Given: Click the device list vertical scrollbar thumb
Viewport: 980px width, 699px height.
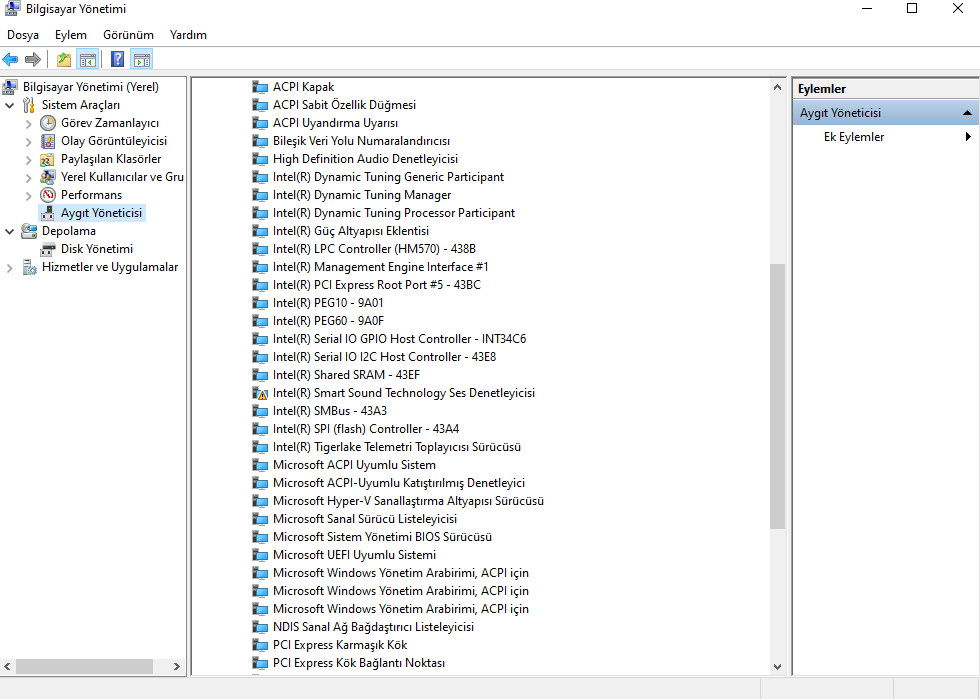Looking at the screenshot, I should [777, 396].
